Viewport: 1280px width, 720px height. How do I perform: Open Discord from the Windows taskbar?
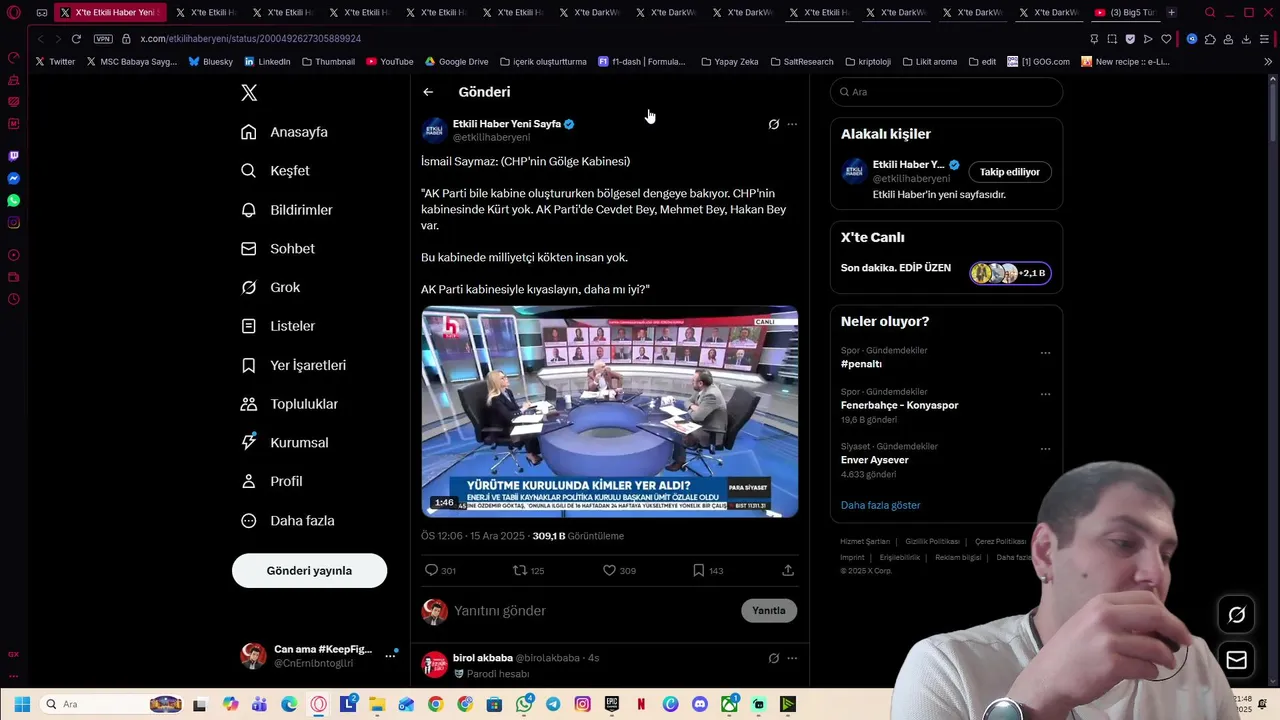tap(700, 704)
